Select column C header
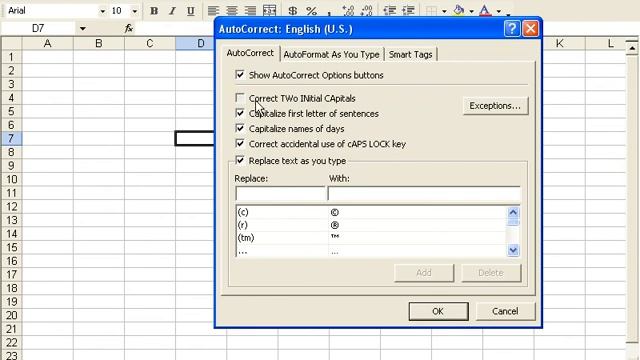640x360 pixels. (150, 43)
